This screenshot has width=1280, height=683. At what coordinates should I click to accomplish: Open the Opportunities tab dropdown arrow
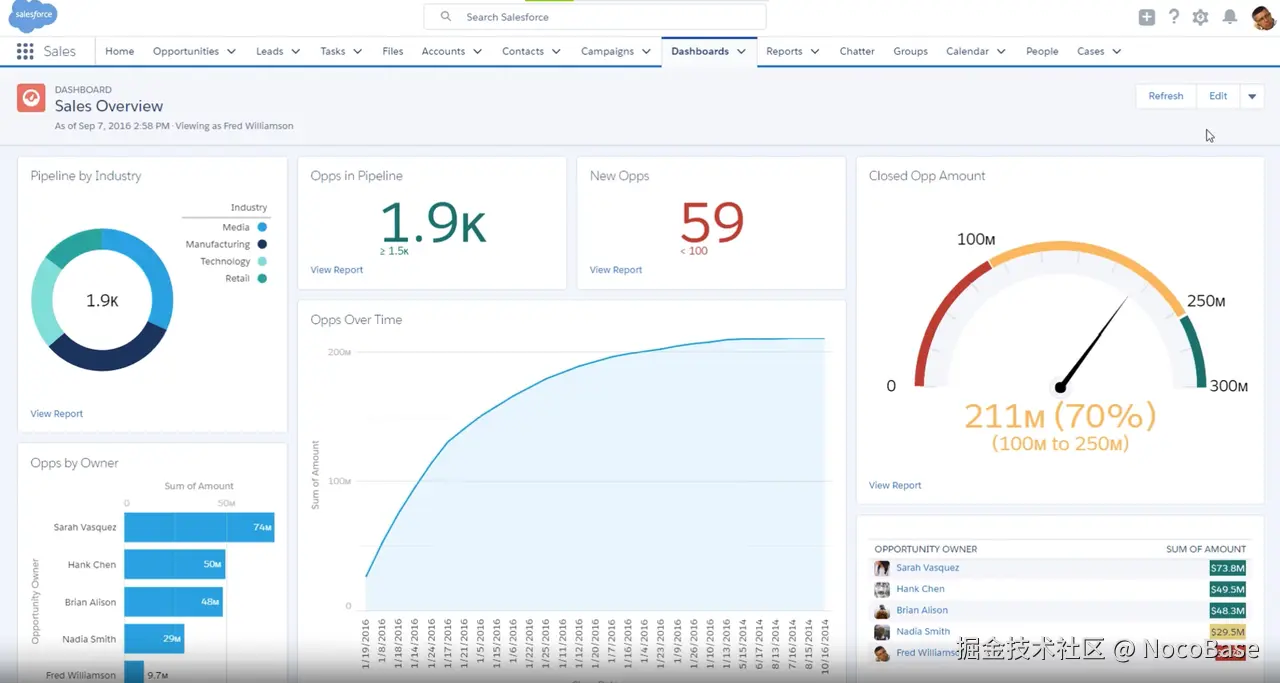tap(231, 51)
